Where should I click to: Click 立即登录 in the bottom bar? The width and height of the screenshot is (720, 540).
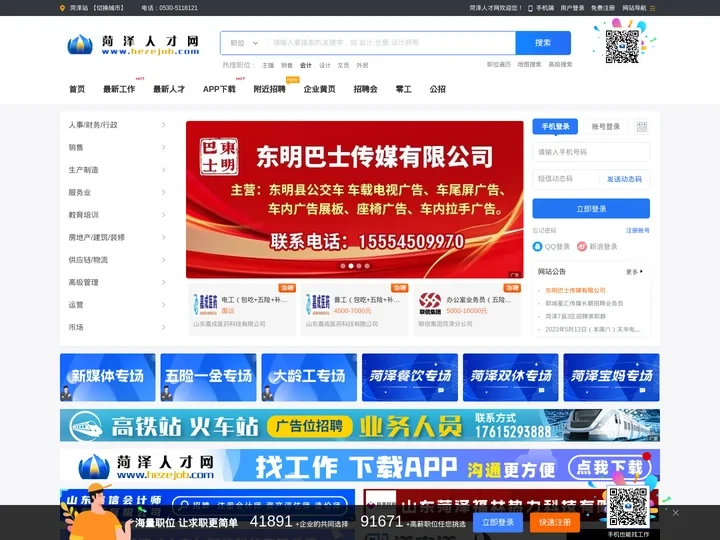(x=498, y=522)
